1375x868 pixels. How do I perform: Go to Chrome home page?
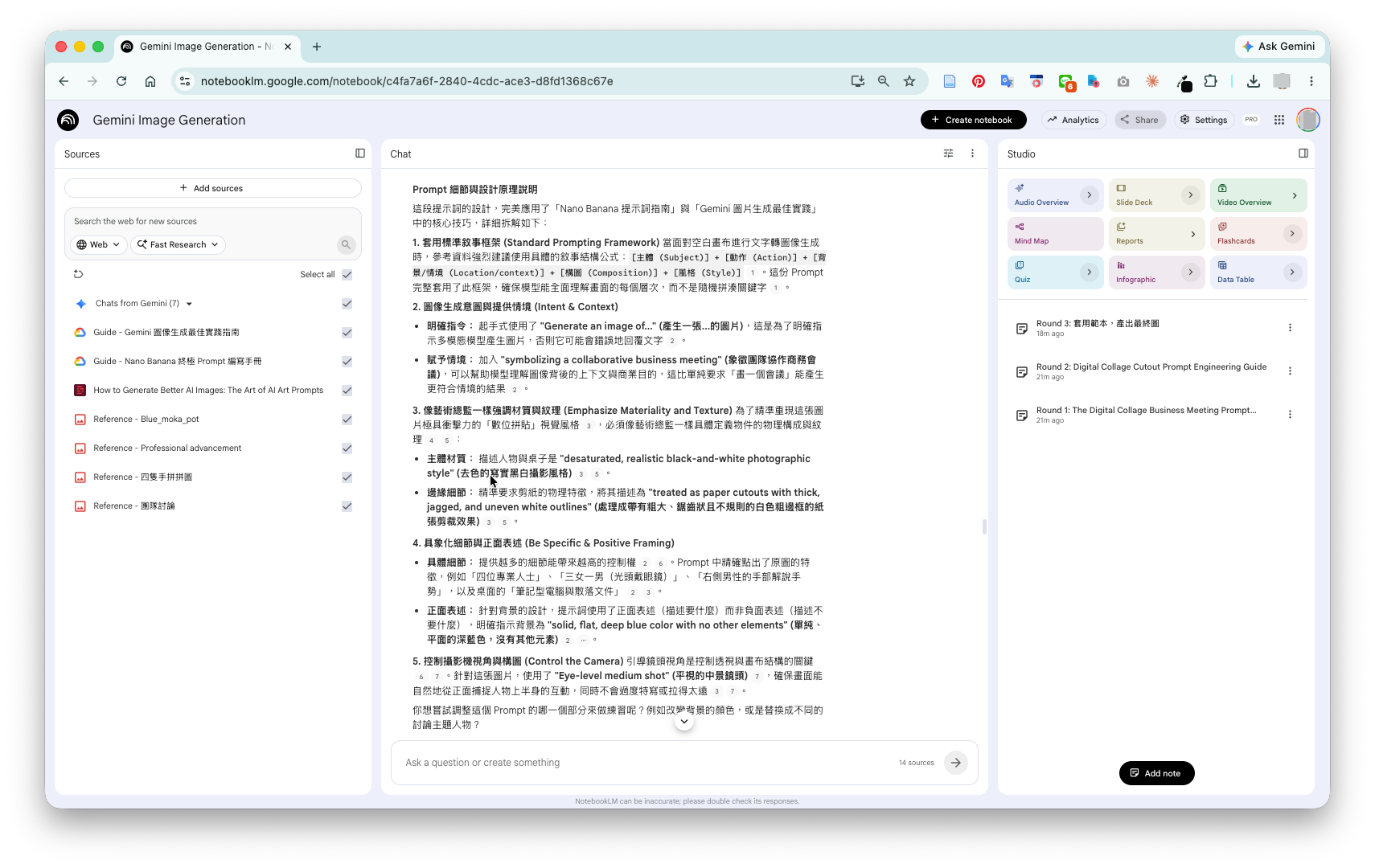pyautogui.click(x=150, y=81)
